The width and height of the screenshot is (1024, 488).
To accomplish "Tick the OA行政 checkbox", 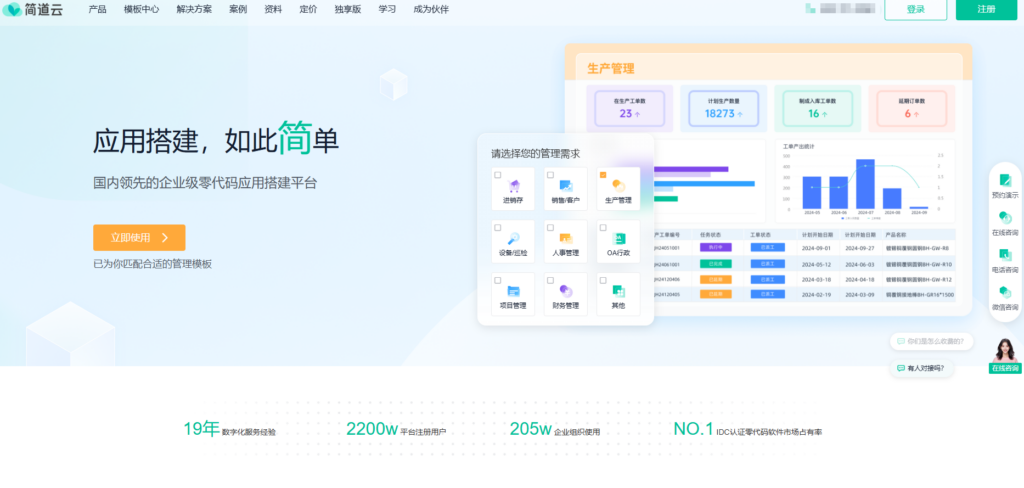I will (603, 227).
